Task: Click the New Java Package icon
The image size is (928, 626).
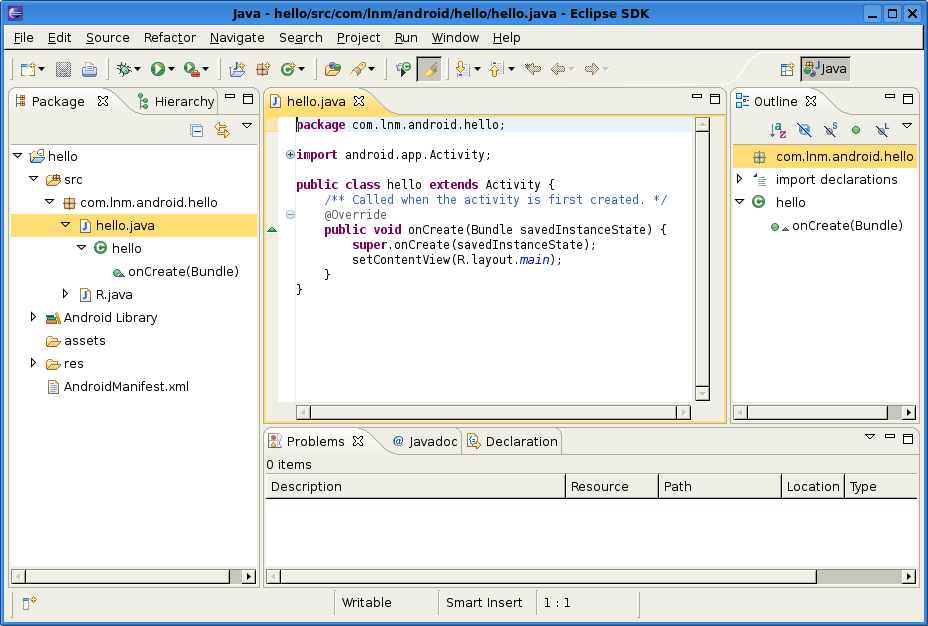Action: 263,69
